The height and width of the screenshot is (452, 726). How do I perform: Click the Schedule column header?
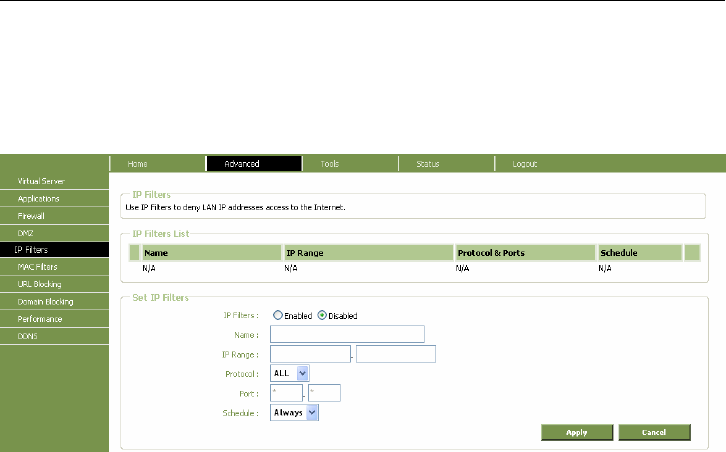pyautogui.click(x=640, y=253)
